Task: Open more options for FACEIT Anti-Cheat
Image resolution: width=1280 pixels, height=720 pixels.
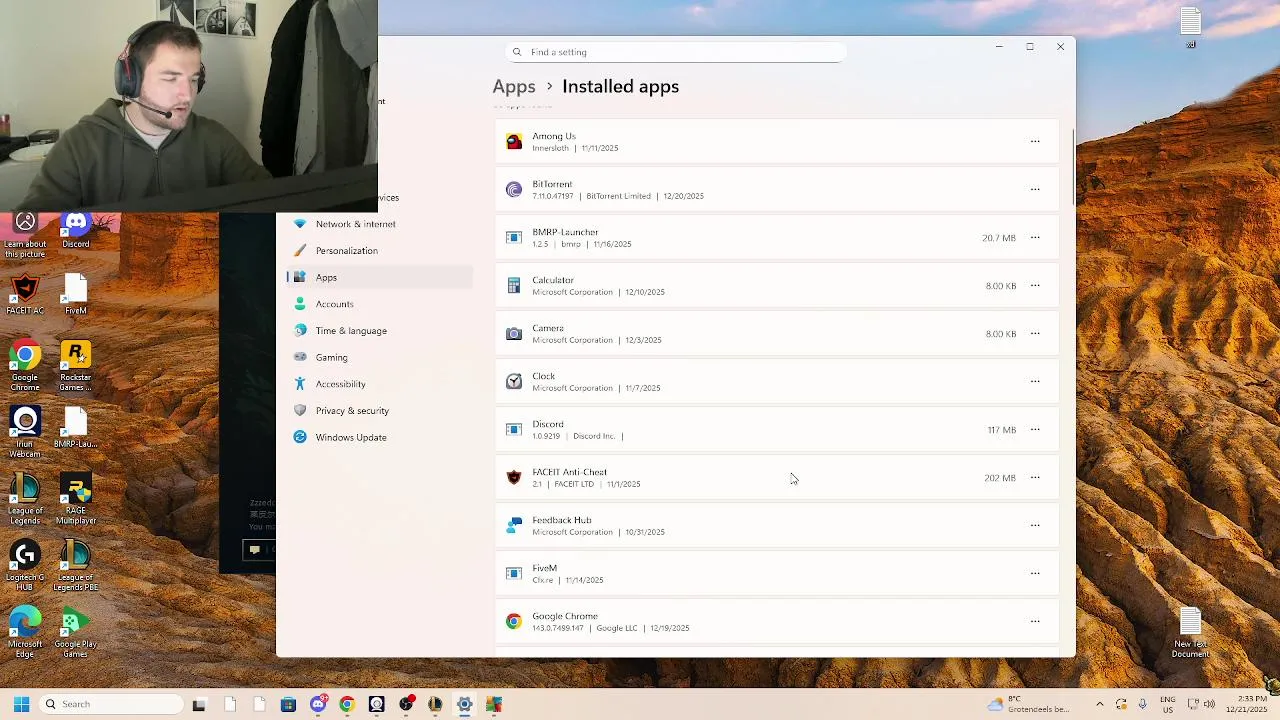Action: coord(1035,478)
